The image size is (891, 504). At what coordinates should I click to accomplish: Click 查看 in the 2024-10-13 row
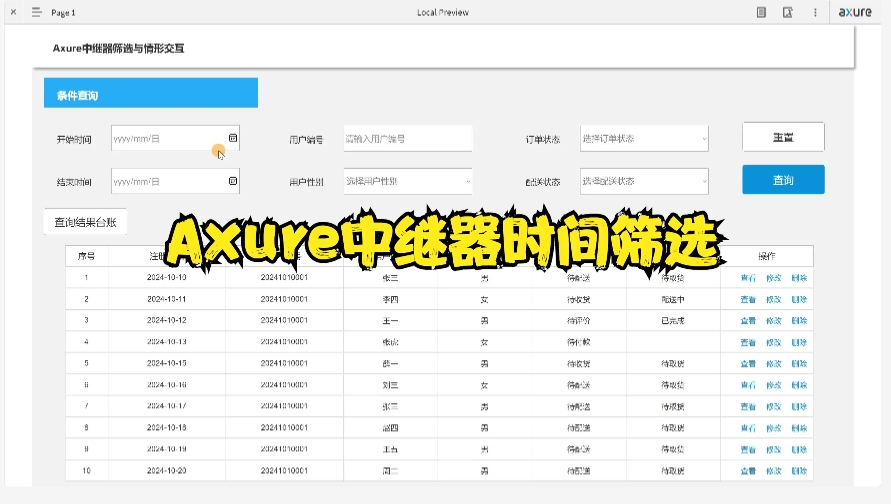point(748,342)
